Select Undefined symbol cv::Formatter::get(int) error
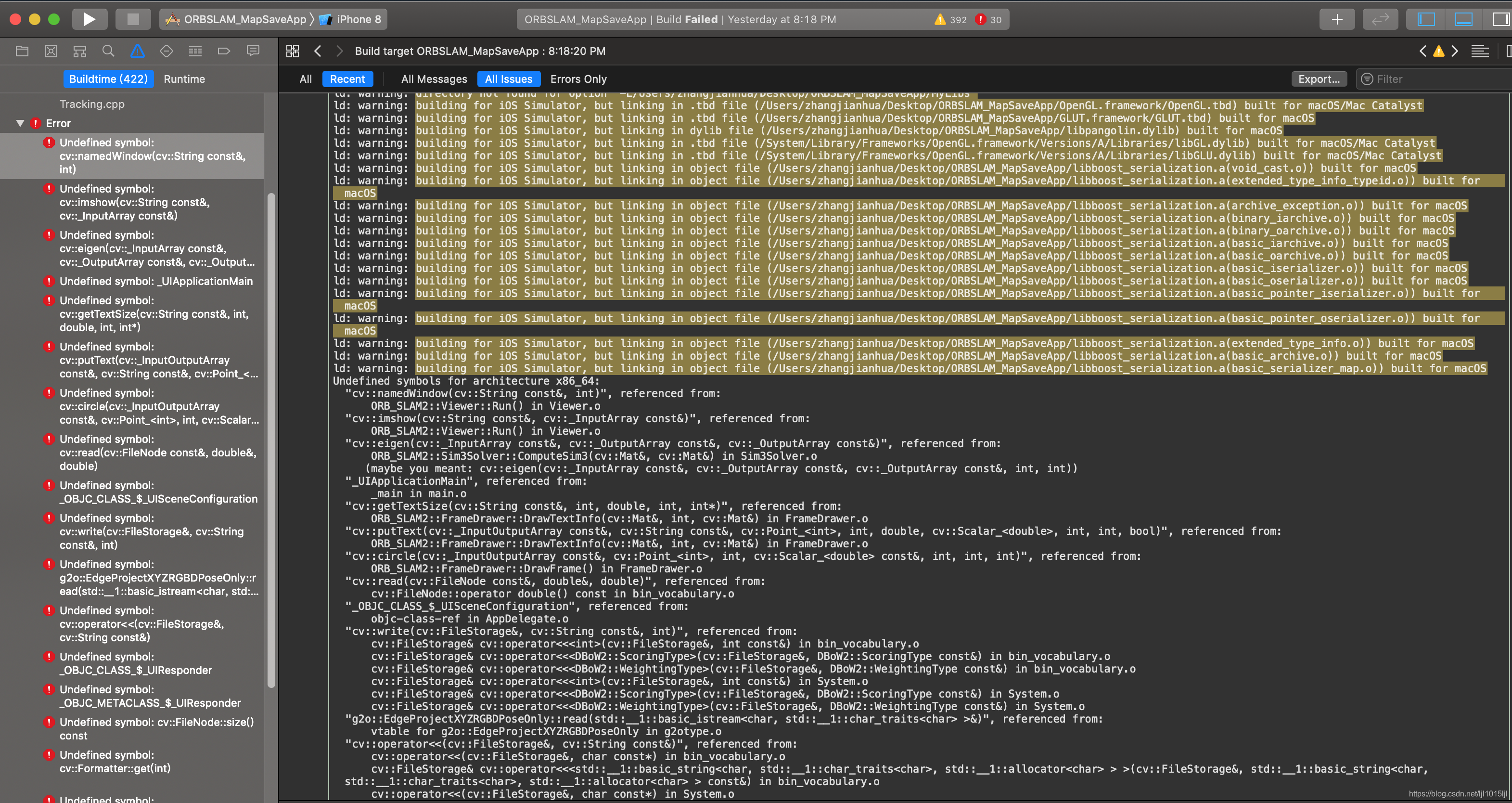Screen dimensions: 1512x803 [132, 761]
